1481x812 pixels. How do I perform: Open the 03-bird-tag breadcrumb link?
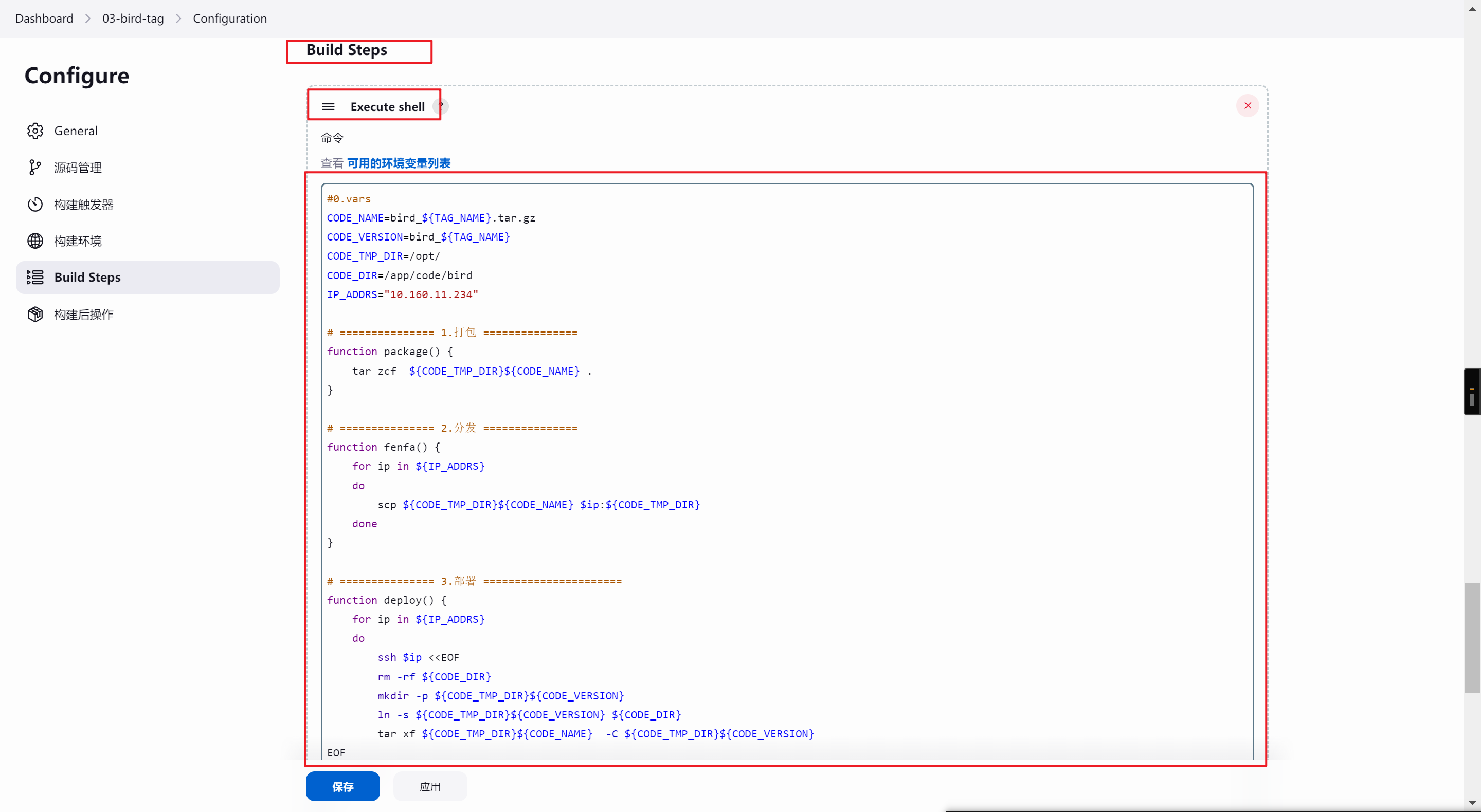click(x=133, y=19)
